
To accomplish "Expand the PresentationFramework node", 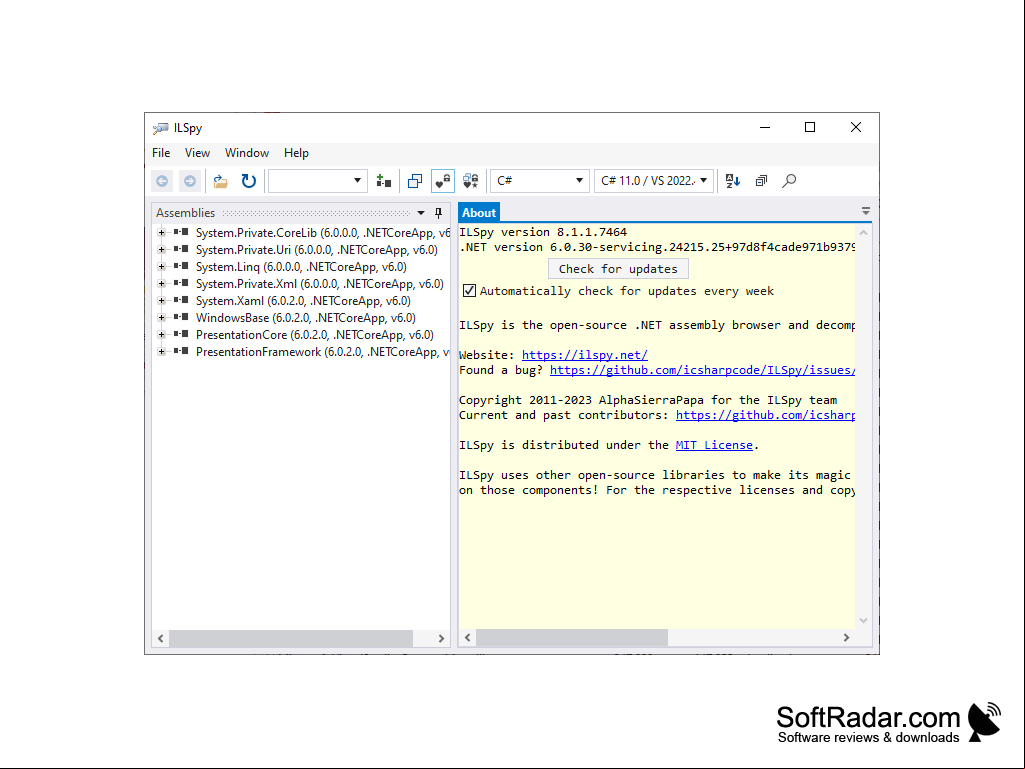I will [x=161, y=351].
